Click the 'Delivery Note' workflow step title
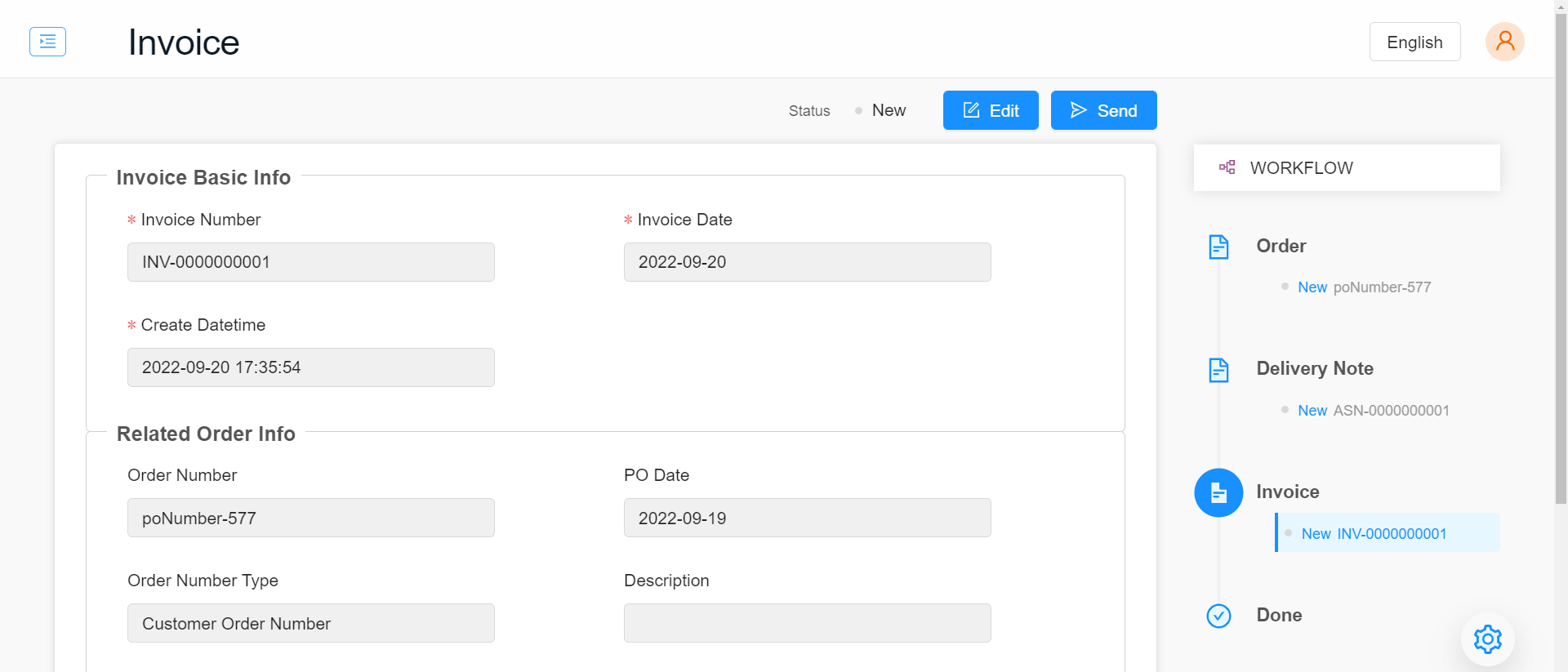 pyautogui.click(x=1315, y=368)
